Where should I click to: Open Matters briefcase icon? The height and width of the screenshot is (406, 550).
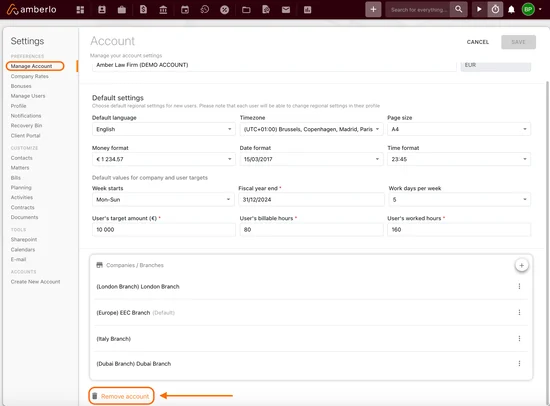point(122,10)
